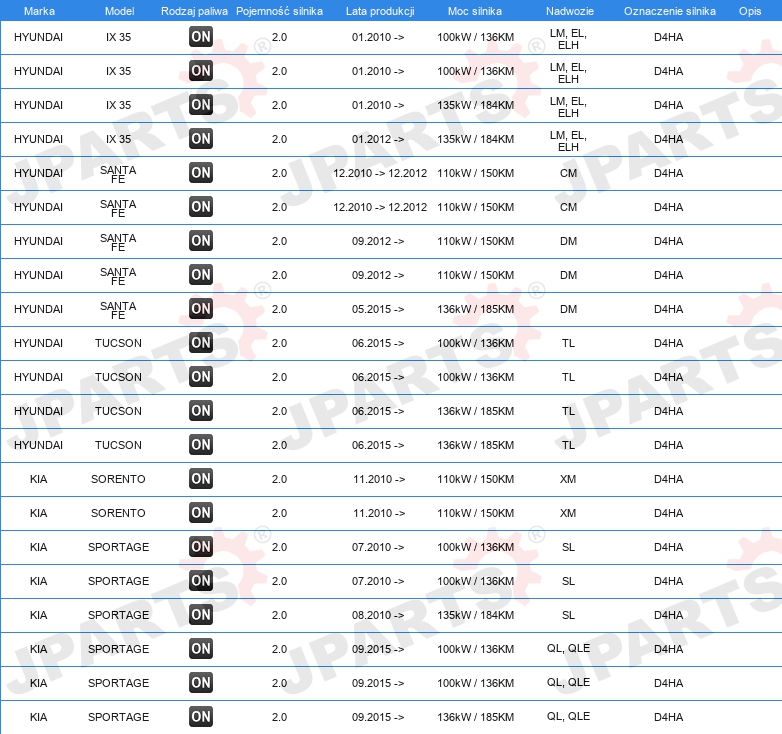This screenshot has width=782, height=734.
Task: Click the Opis column header
Action: coord(750,11)
